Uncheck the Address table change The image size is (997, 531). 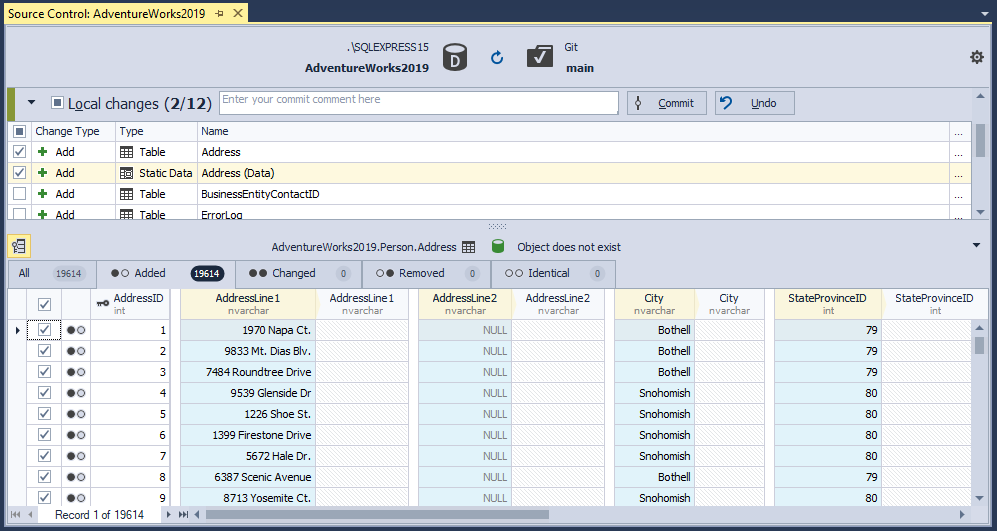(x=20, y=152)
